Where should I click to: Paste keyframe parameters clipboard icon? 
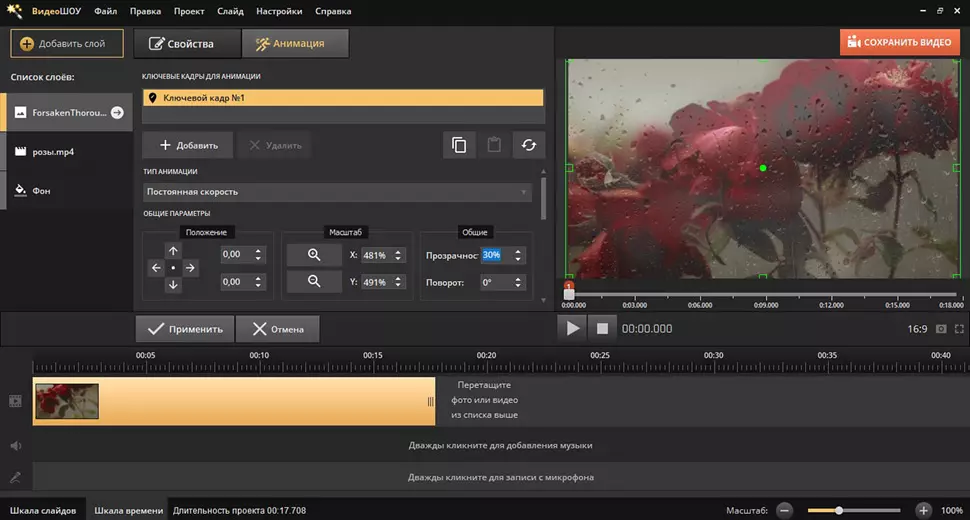point(494,145)
